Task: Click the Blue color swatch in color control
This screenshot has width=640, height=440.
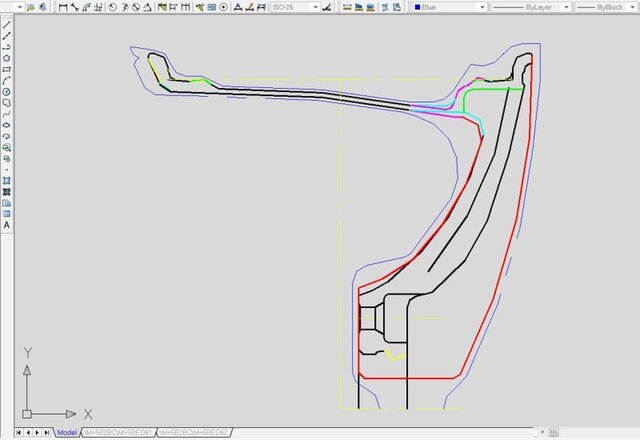Action: (x=417, y=7)
